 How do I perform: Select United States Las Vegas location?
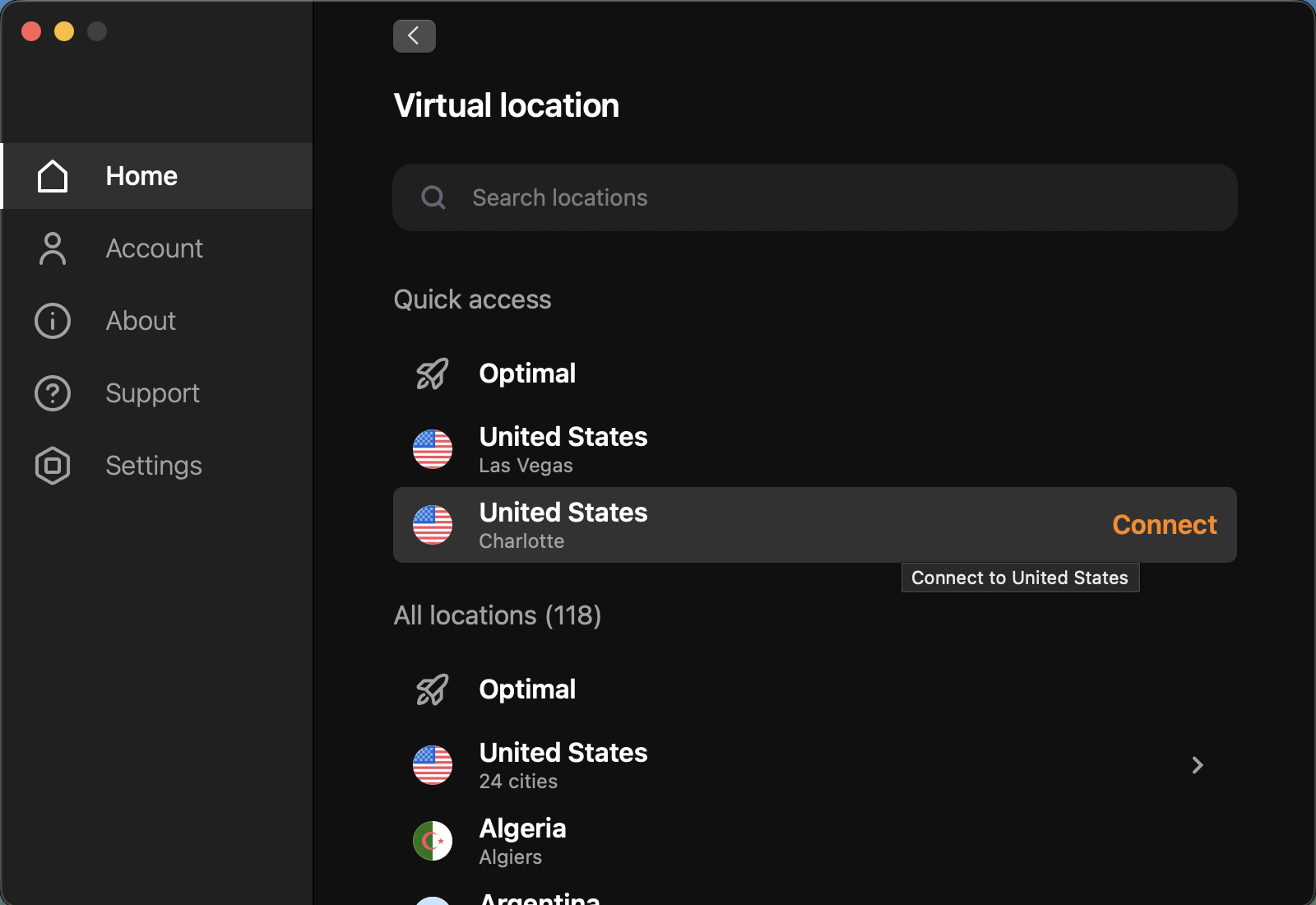[x=815, y=449]
